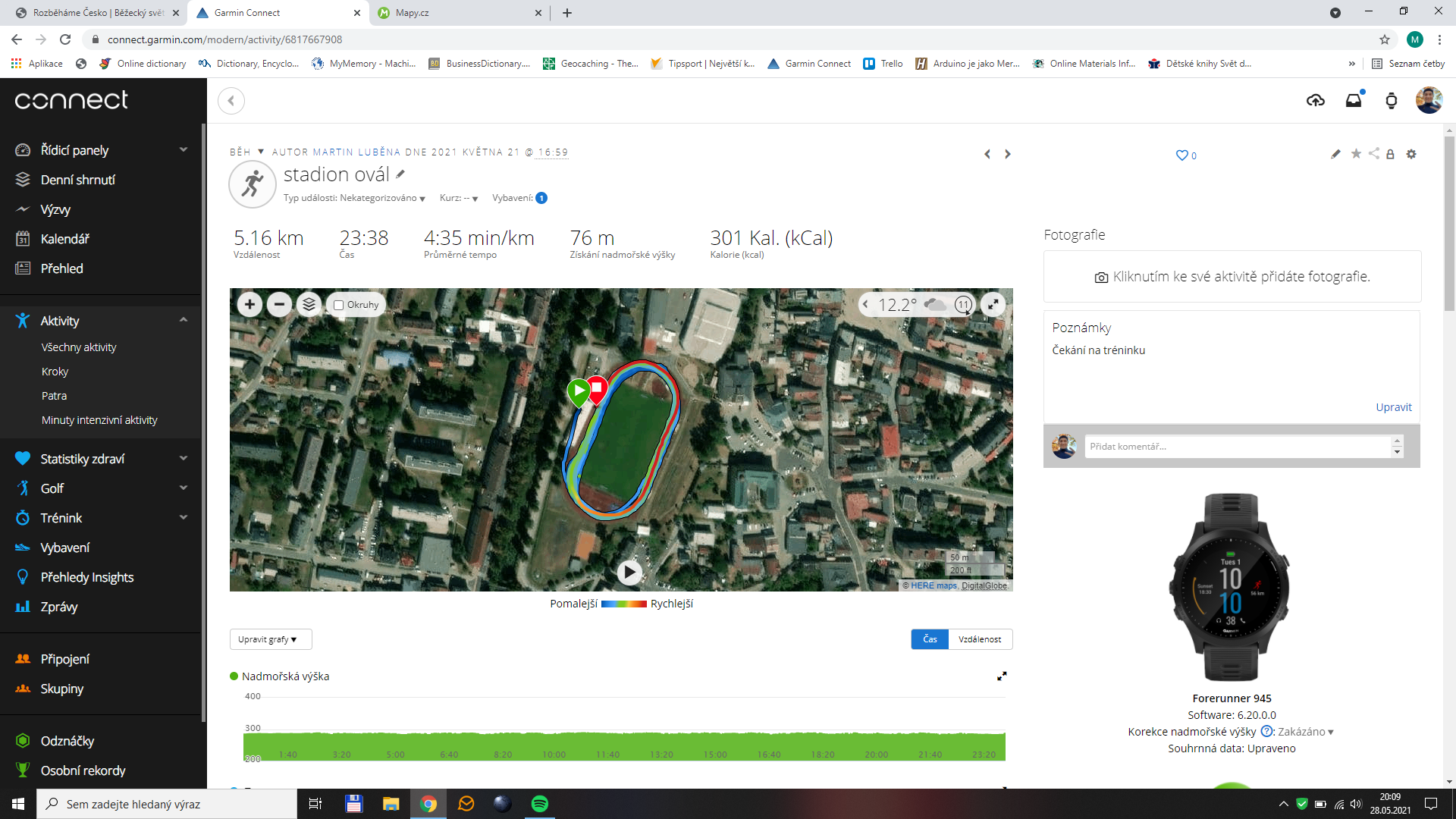
Task: Open Kroky activity link
Action: point(55,372)
